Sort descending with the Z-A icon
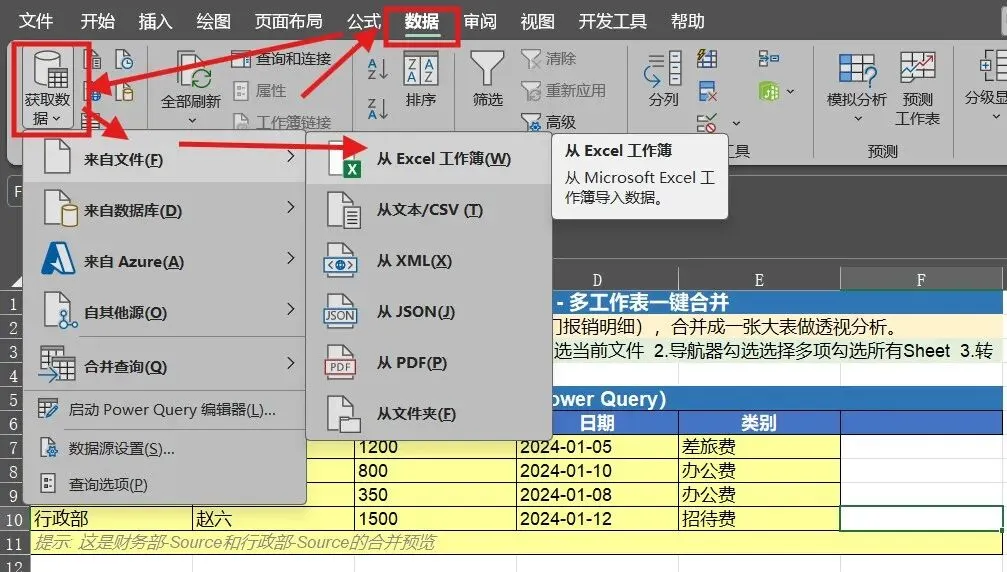The width and height of the screenshot is (1007, 572). (377, 108)
